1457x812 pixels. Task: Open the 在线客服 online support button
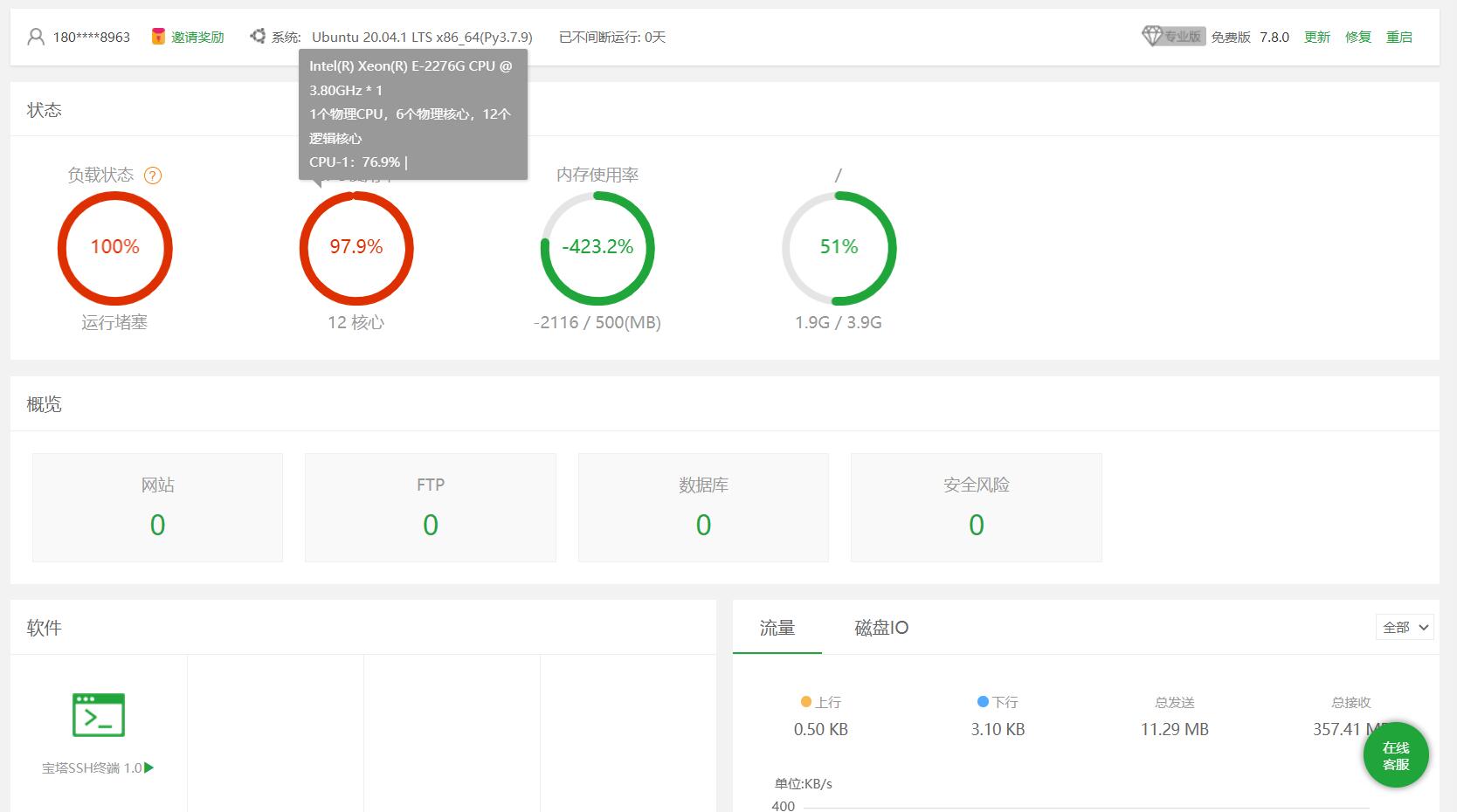click(x=1396, y=755)
